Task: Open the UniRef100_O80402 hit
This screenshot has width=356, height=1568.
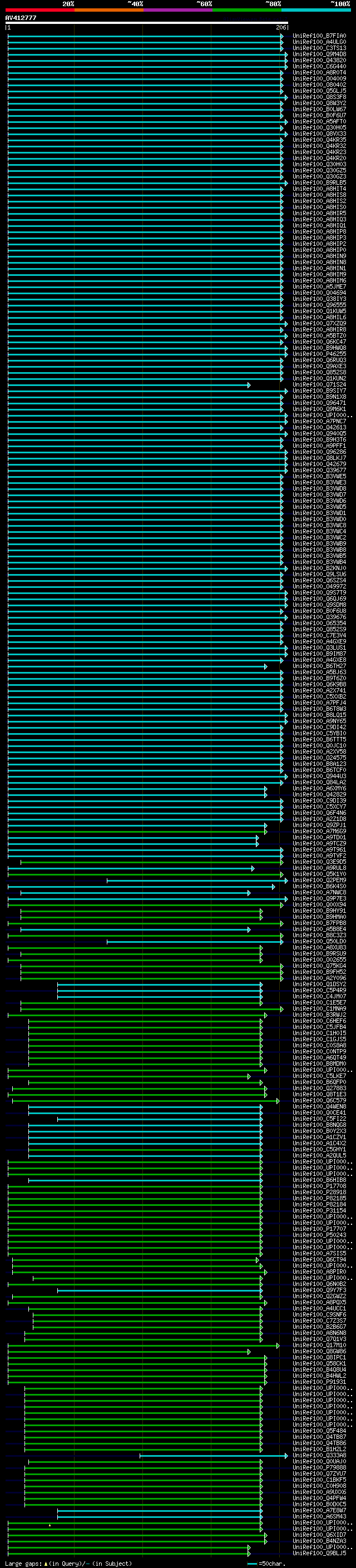Action: [319, 85]
